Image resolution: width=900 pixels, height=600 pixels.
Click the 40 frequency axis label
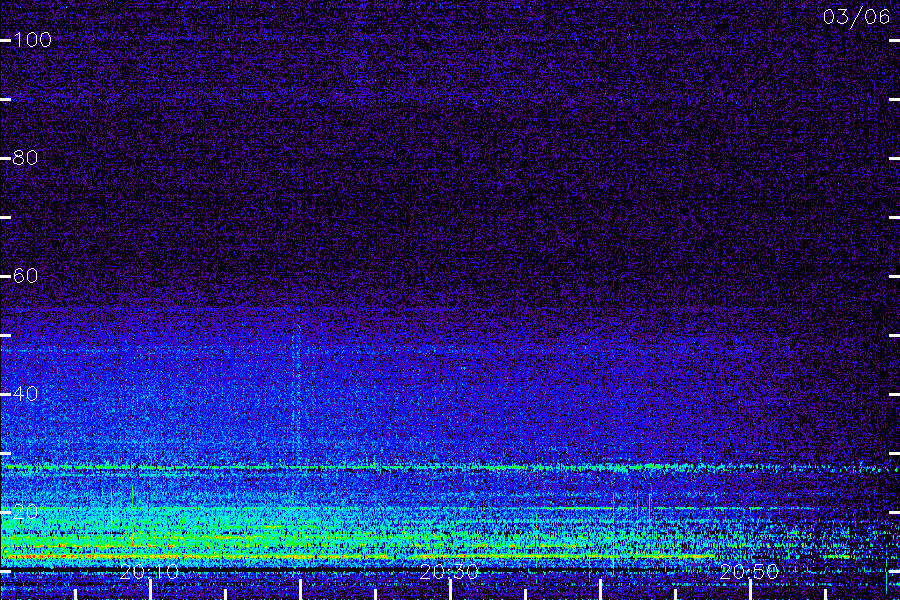(x=25, y=393)
